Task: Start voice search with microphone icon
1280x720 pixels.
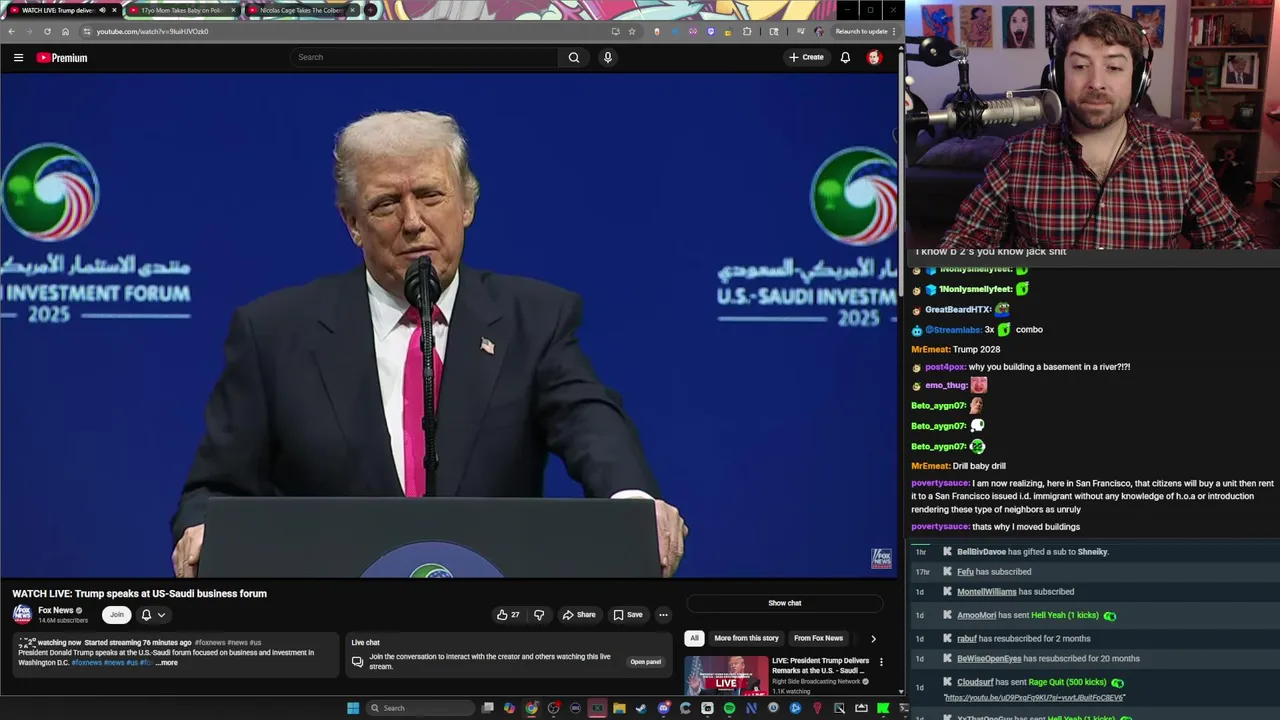Action: point(607,57)
